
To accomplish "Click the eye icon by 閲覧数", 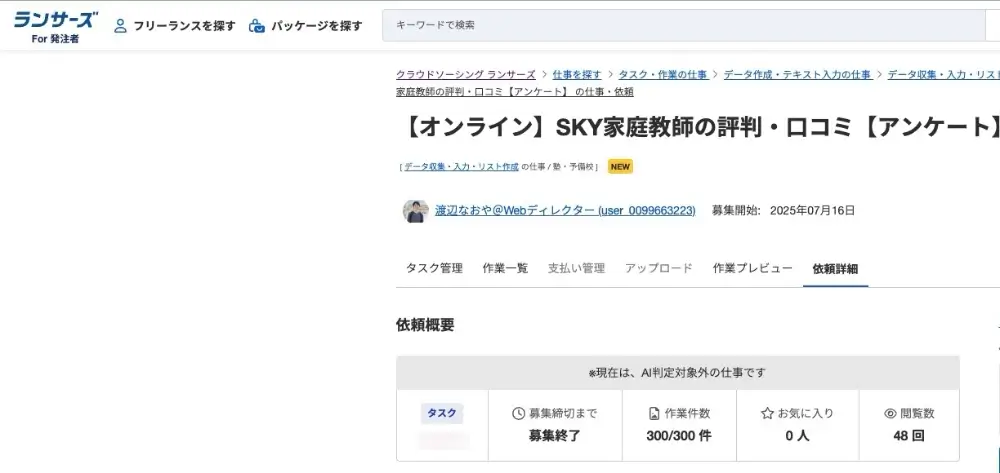I will (x=890, y=414).
